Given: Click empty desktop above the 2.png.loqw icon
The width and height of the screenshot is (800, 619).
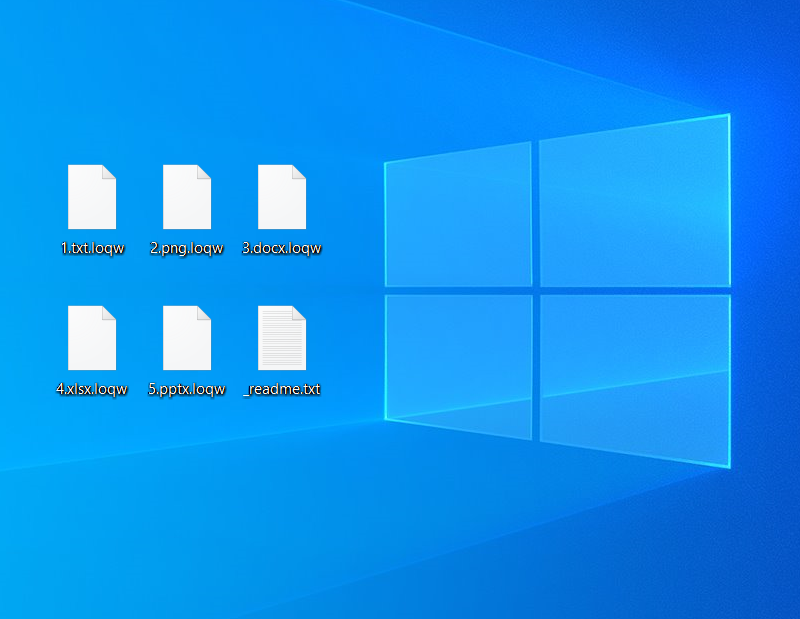Looking at the screenshot, I should click(187, 100).
